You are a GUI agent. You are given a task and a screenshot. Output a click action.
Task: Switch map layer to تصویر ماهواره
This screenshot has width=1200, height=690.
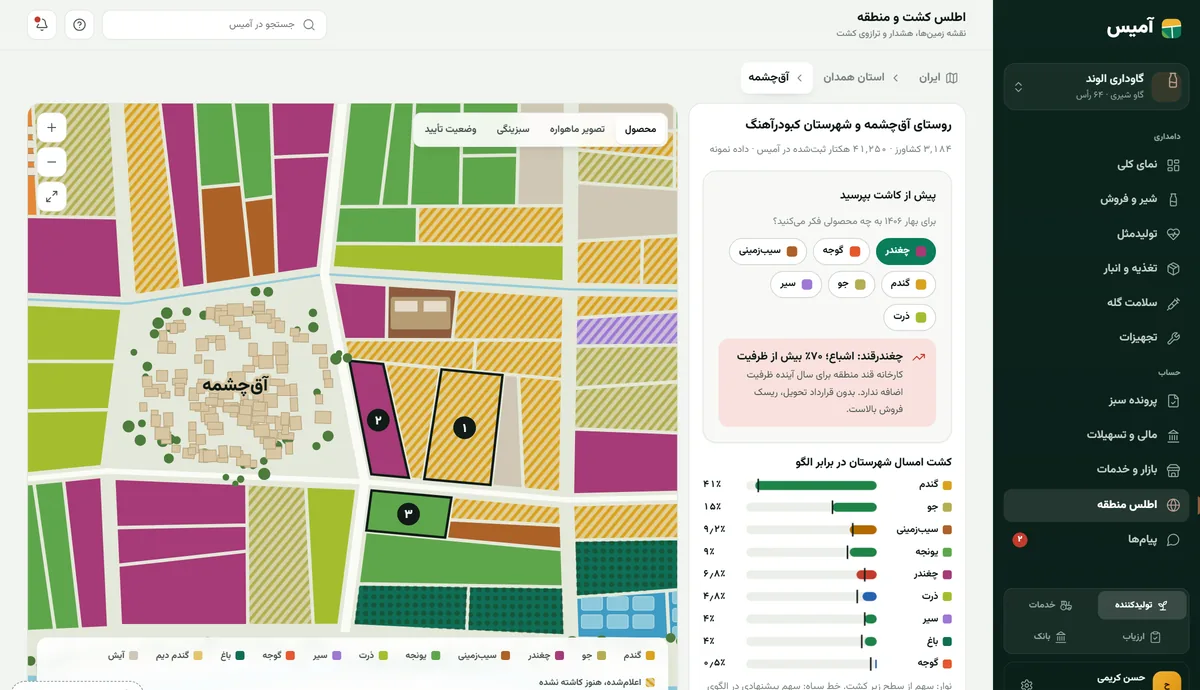coord(577,129)
